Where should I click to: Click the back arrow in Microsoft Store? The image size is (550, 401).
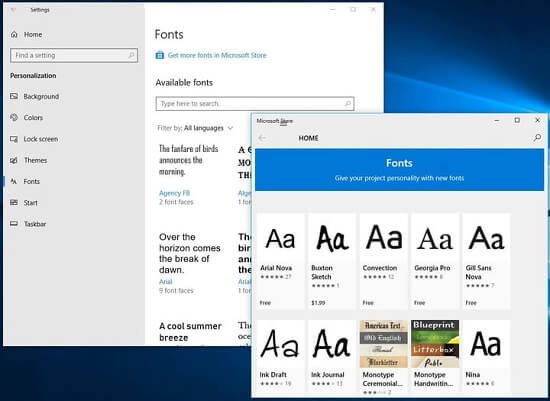click(262, 138)
